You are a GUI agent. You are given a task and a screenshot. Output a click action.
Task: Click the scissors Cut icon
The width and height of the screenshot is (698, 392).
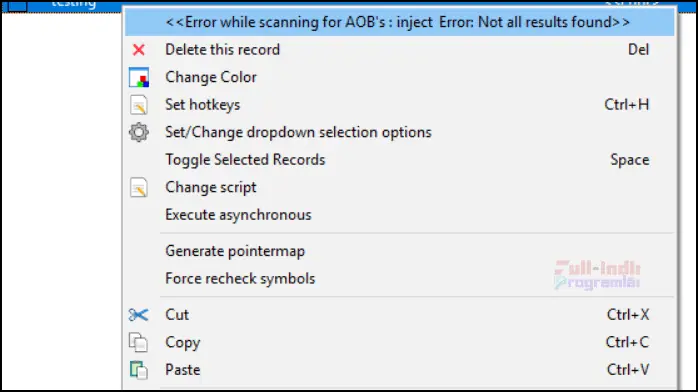(138, 315)
